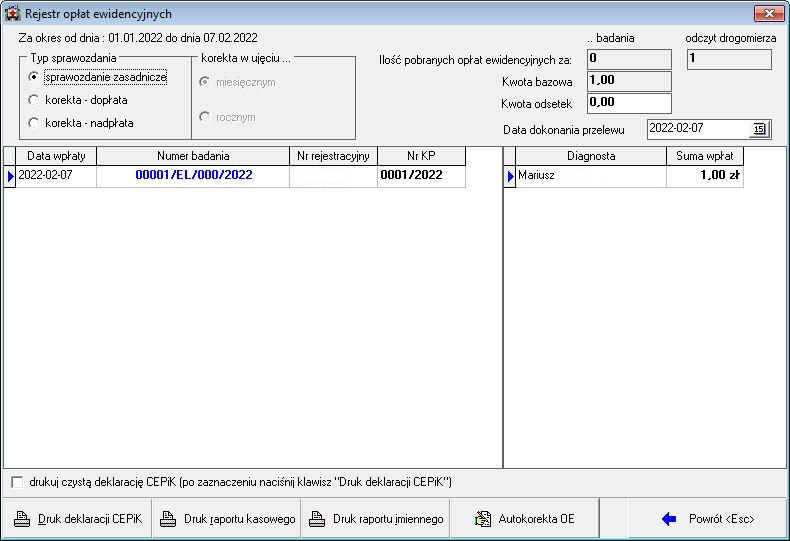Click the application icon in title bar
Screen dimensions: 790x541
(x=13, y=13)
